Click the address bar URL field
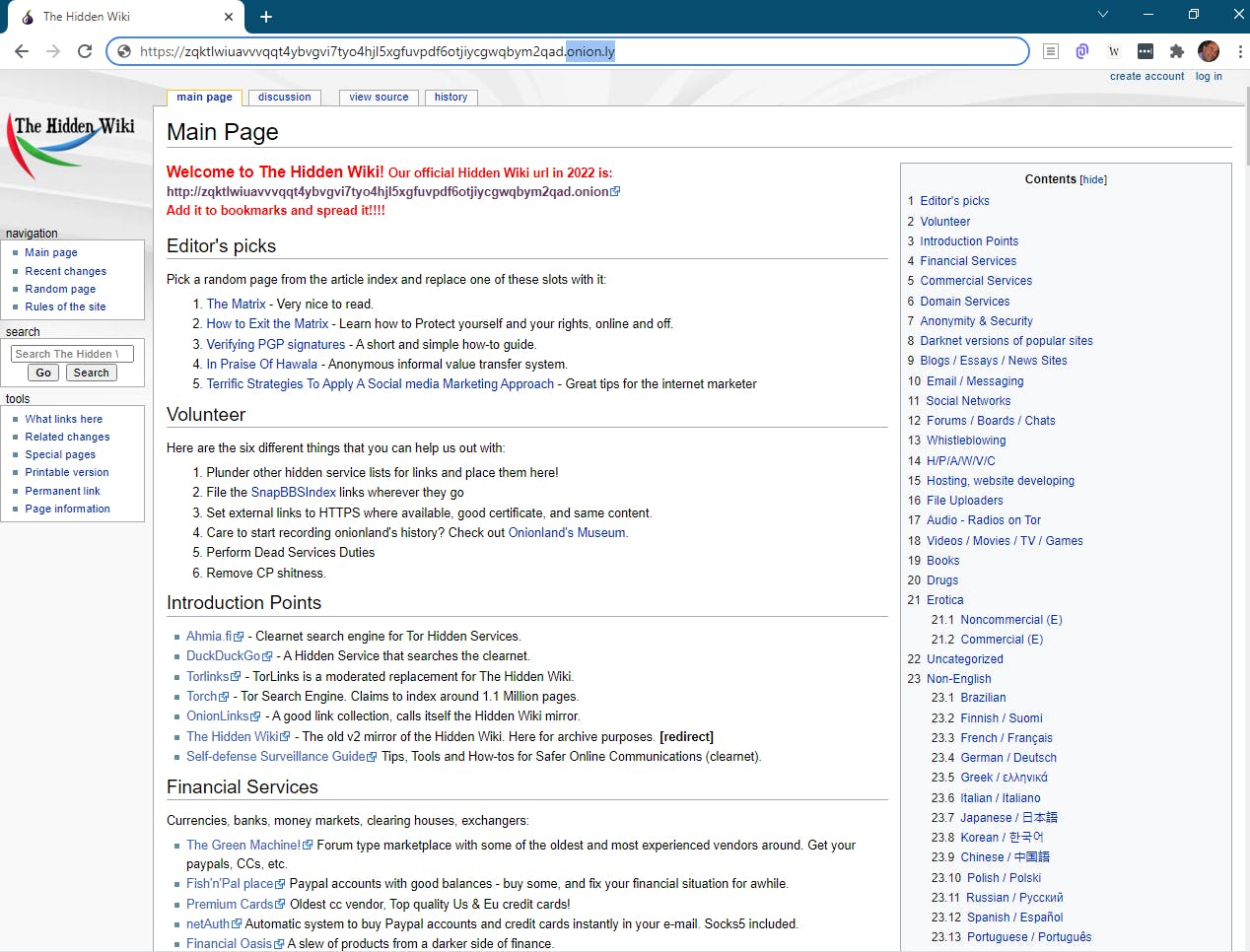1250x952 pixels. pyautogui.click(x=567, y=51)
